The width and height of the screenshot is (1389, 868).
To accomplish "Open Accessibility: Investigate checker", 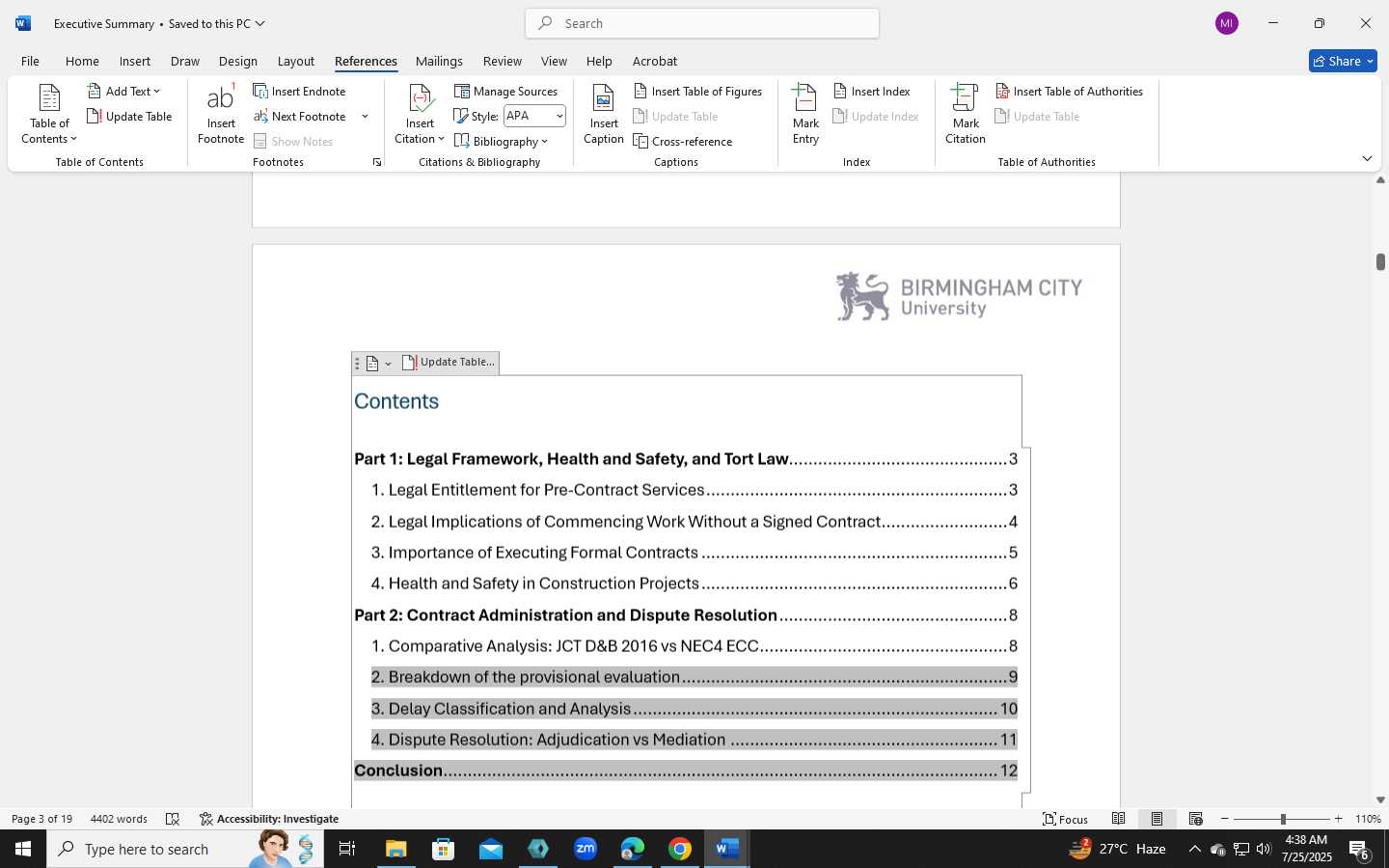I will click(x=269, y=819).
